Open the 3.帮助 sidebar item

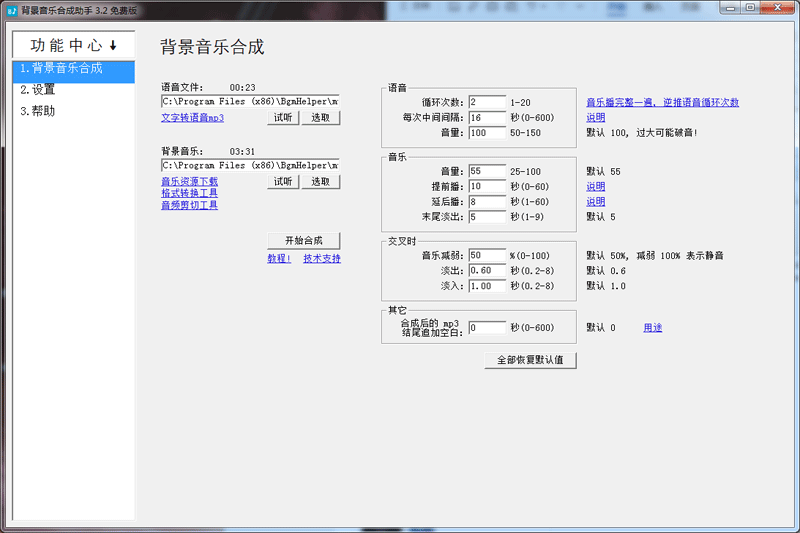[38, 111]
